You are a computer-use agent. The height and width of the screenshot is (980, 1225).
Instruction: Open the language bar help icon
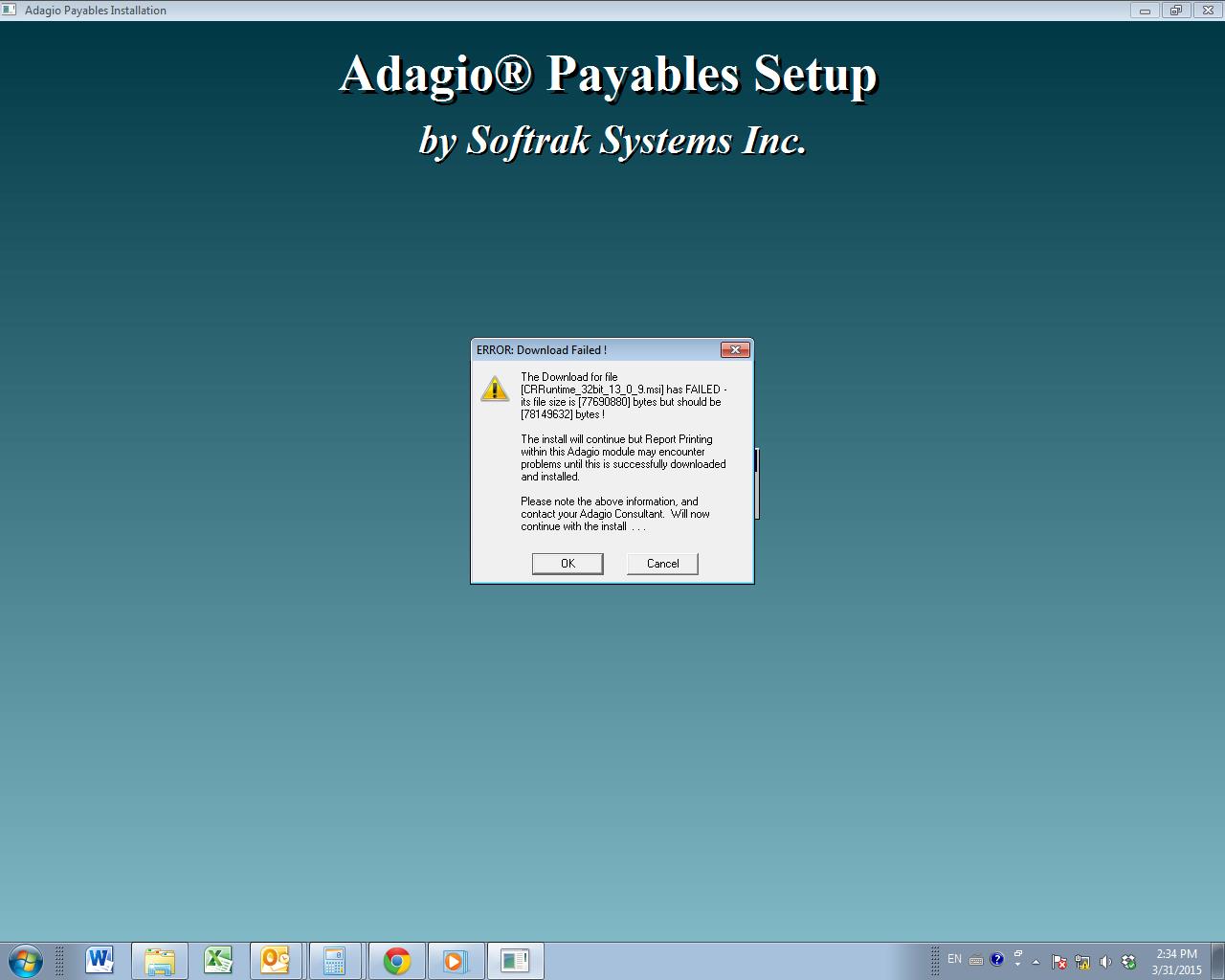[997, 959]
